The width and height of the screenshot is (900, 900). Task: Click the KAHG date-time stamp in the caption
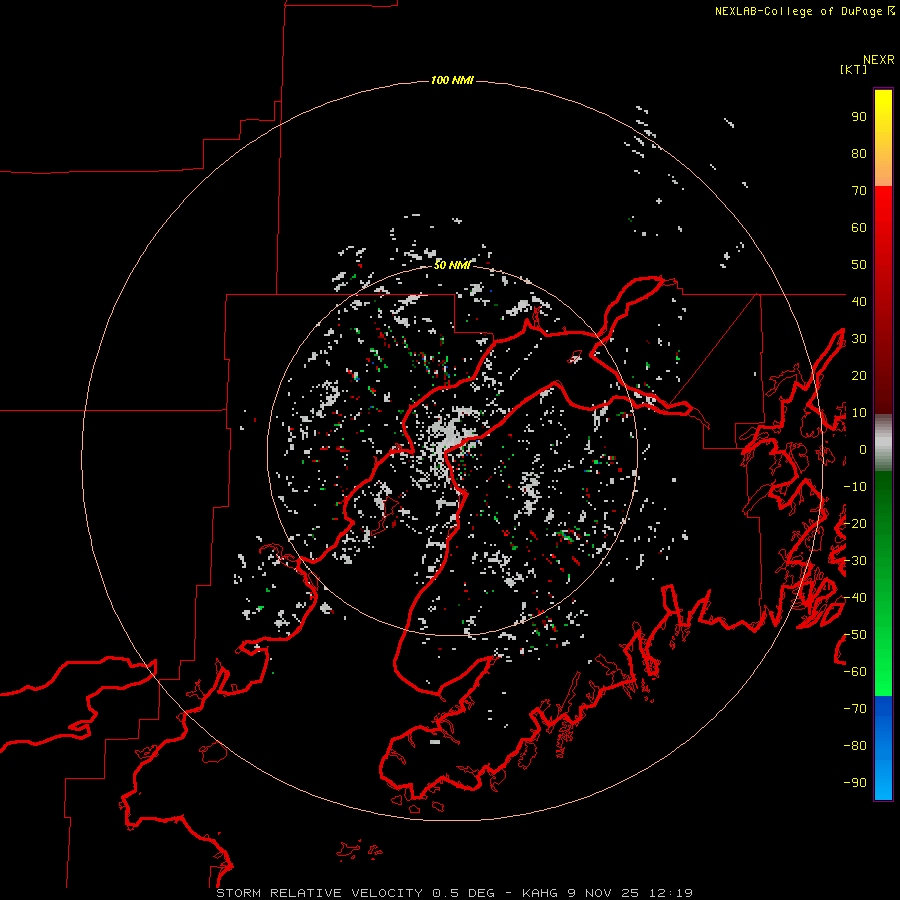tap(607, 893)
